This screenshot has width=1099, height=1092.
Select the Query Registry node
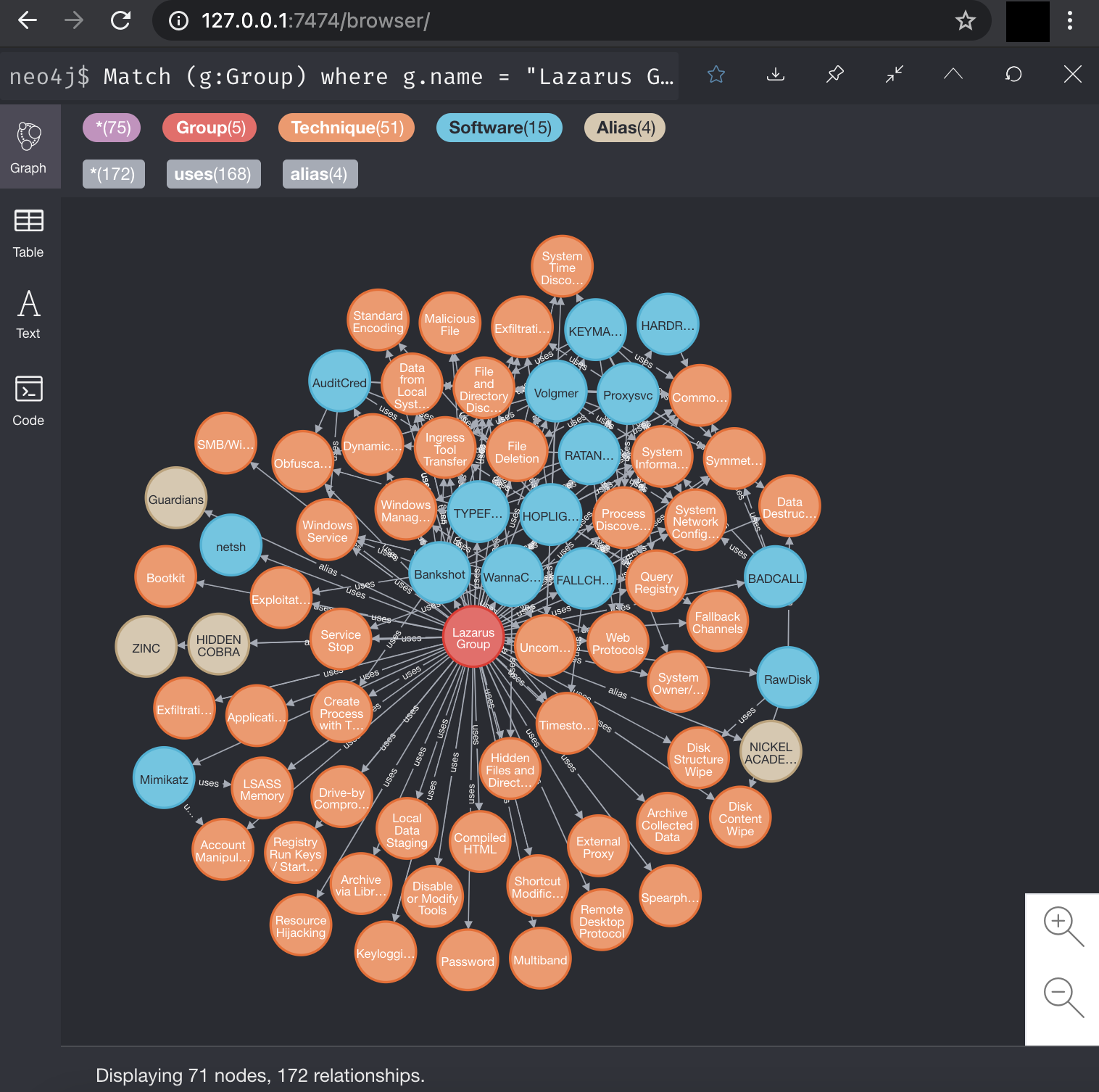click(x=657, y=582)
